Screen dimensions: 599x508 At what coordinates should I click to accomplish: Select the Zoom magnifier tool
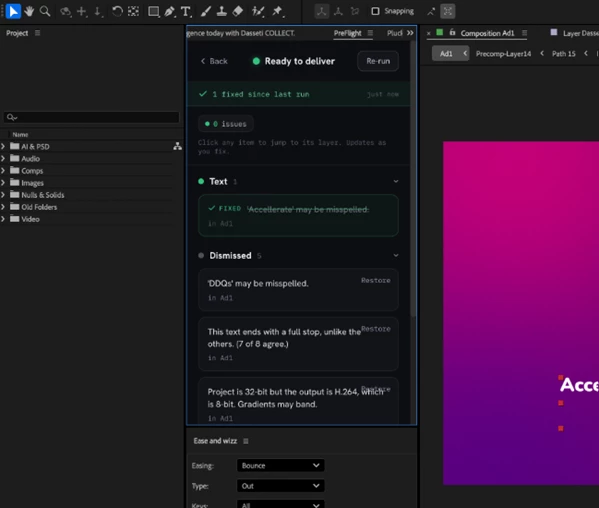tap(45, 11)
